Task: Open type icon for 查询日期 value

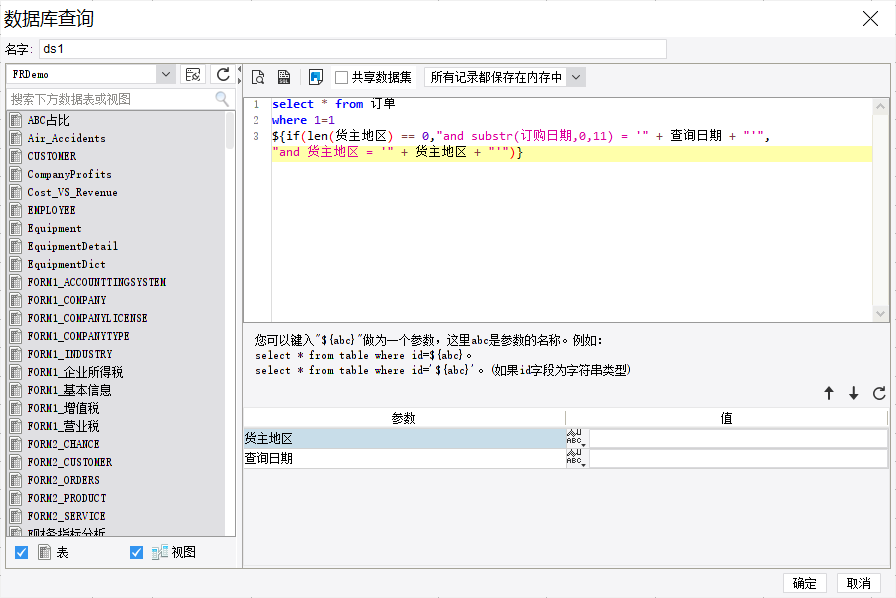Action: coord(576,458)
